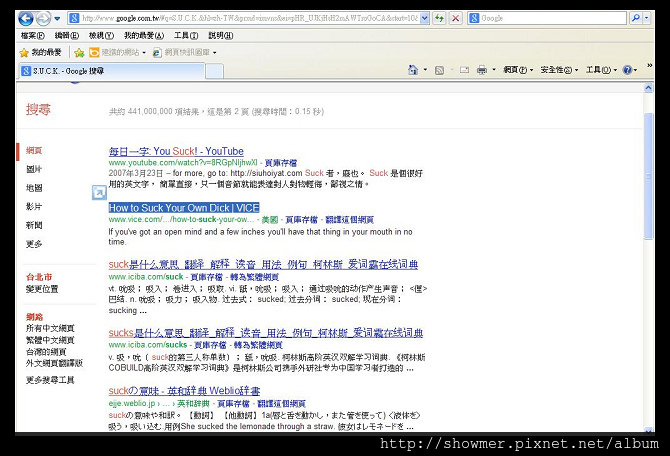670x456 pixels.
Task: Click 轉為繁體網頁 on iciba.com/suck result
Action: [255, 277]
